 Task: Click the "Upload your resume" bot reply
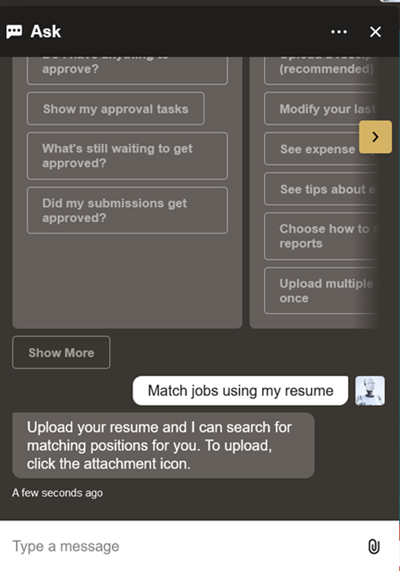point(163,445)
